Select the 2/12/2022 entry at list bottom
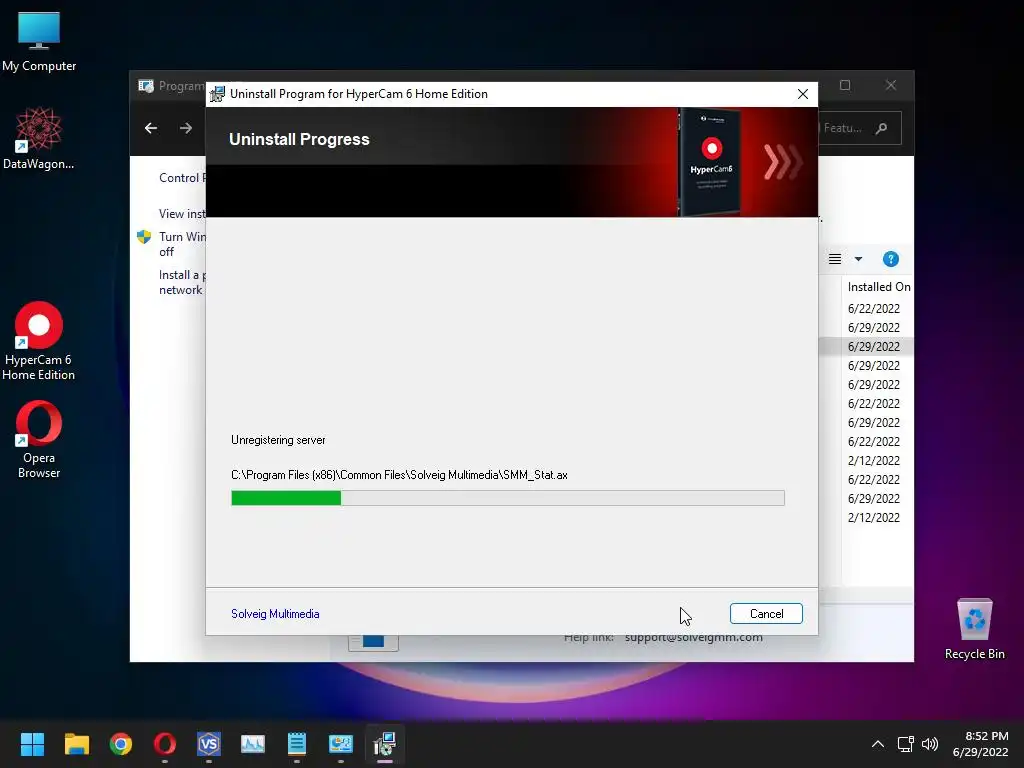 coord(874,517)
